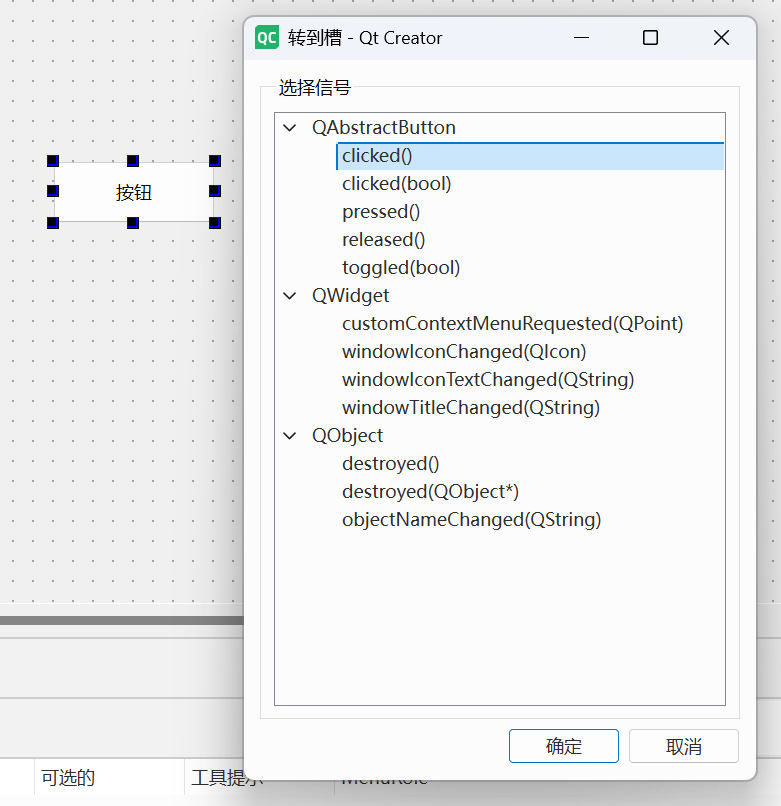The image size is (781, 806).
Task: Click the left-middle resize handle of 按钮
Action: click(x=53, y=191)
